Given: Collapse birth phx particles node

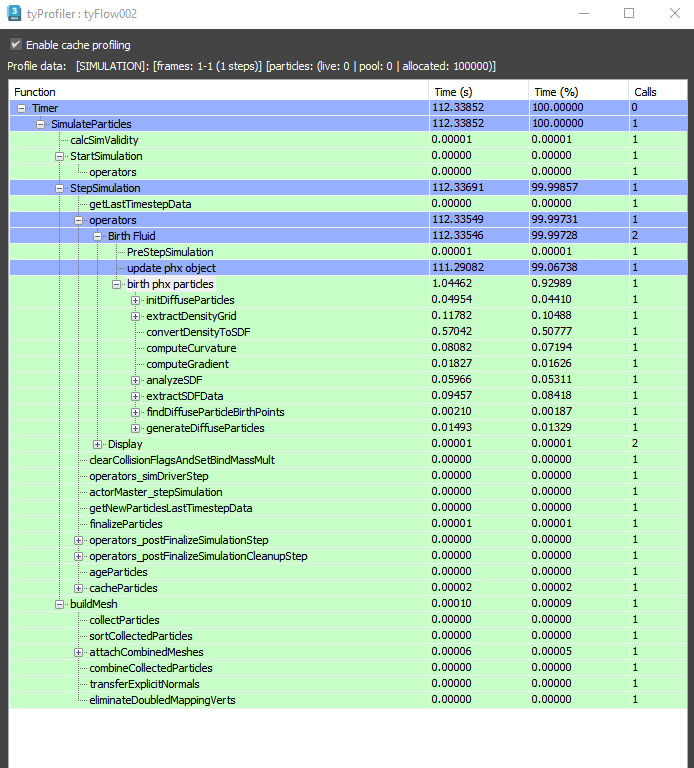Looking at the screenshot, I should [x=117, y=284].
